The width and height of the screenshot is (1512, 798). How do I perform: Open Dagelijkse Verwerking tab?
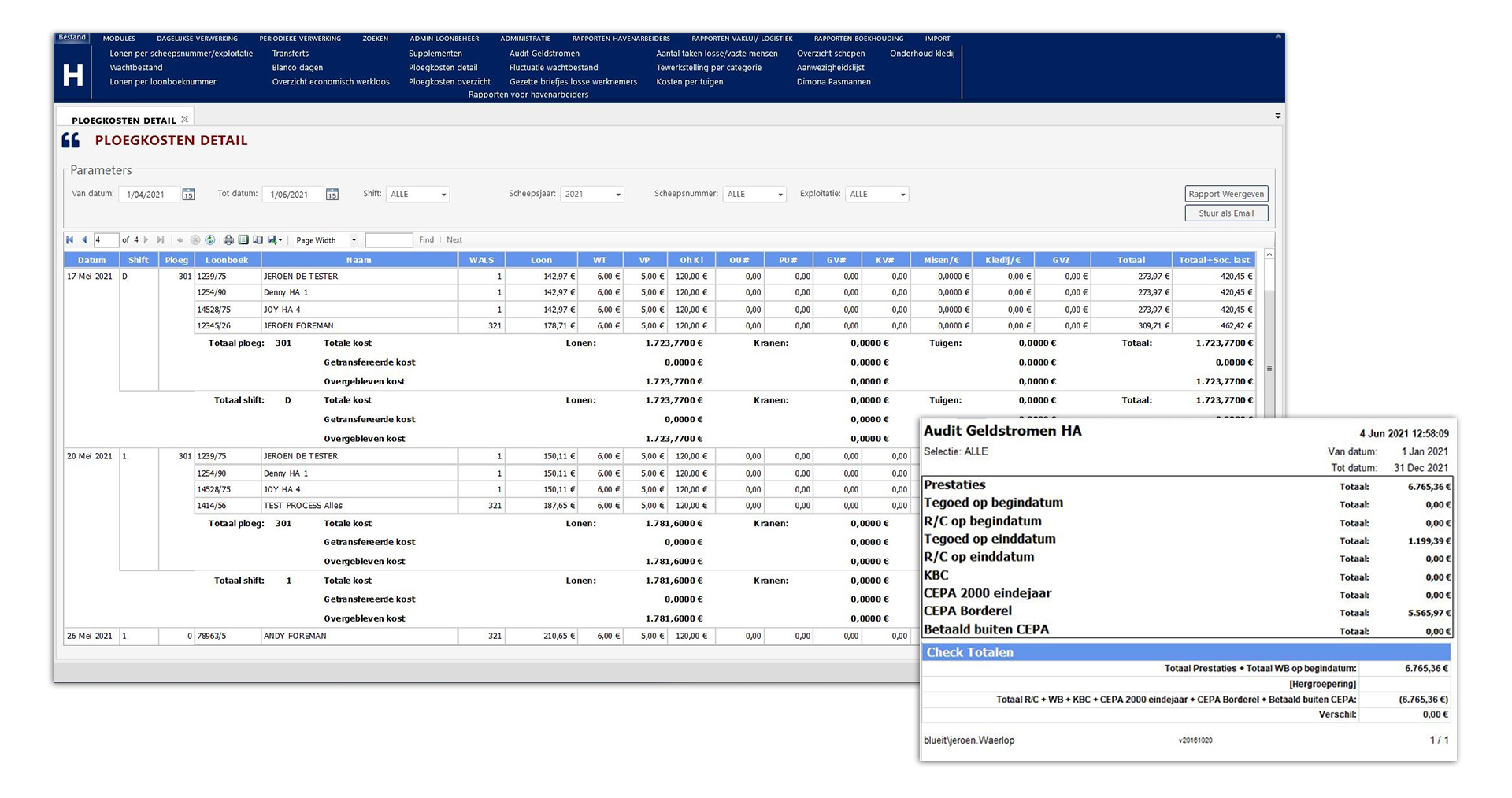[197, 39]
